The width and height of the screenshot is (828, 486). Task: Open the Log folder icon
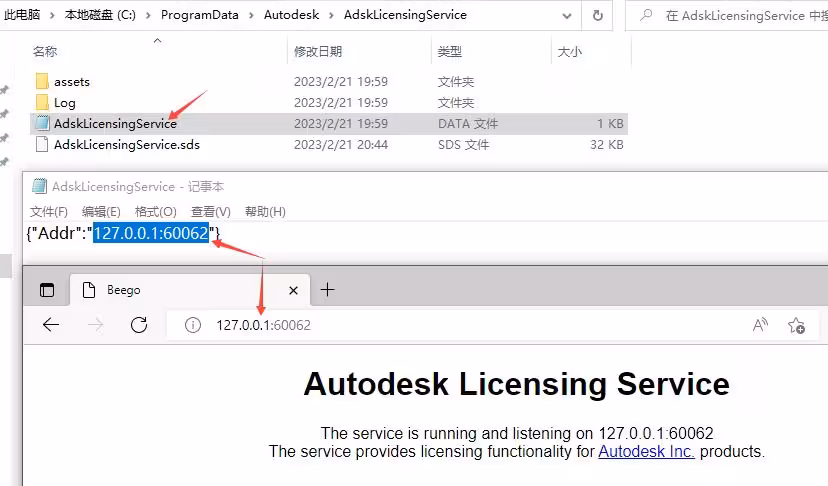42,102
